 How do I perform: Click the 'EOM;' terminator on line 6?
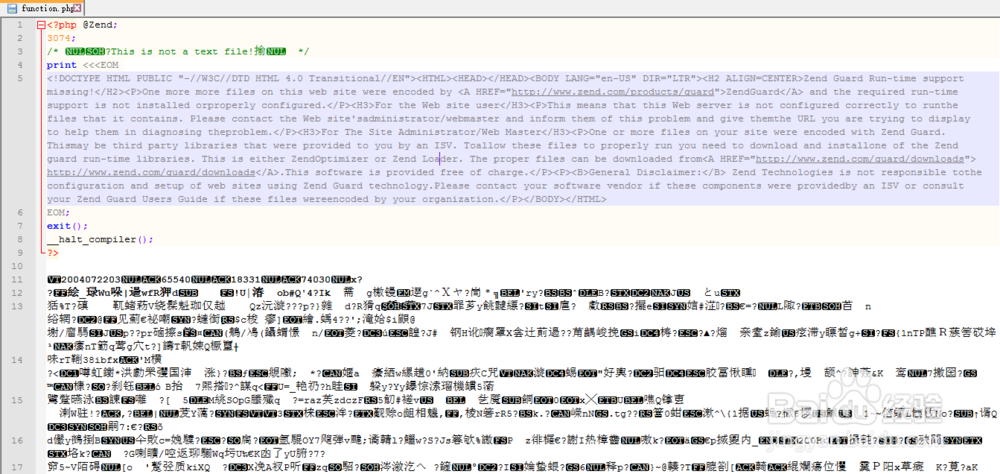click(59, 212)
